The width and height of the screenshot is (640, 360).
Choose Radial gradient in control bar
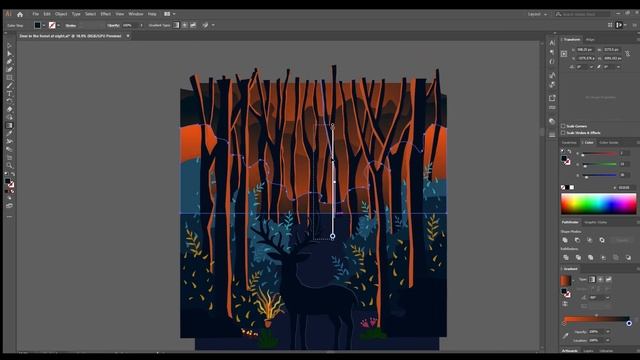[184, 25]
